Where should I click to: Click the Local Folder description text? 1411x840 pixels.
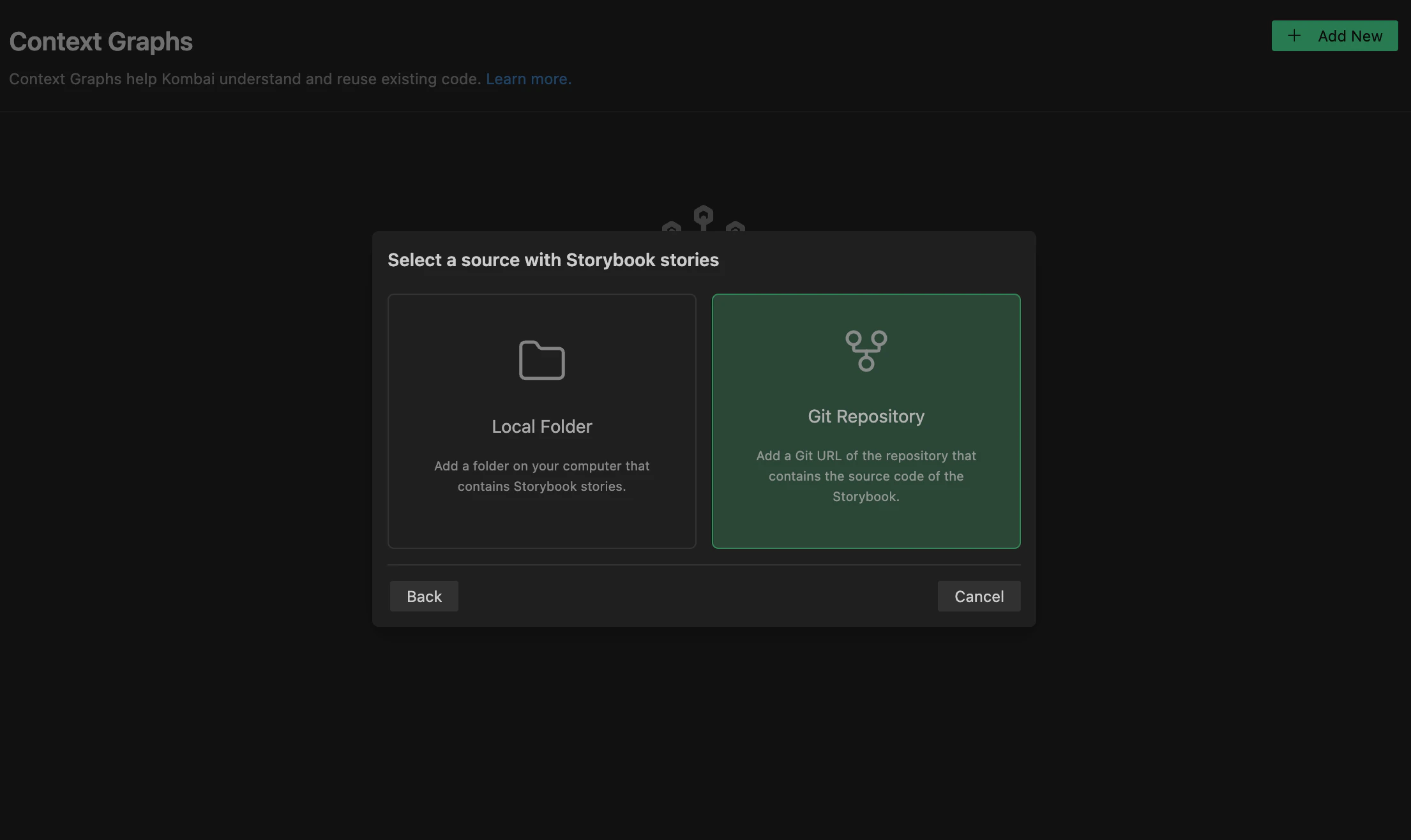tap(541, 476)
